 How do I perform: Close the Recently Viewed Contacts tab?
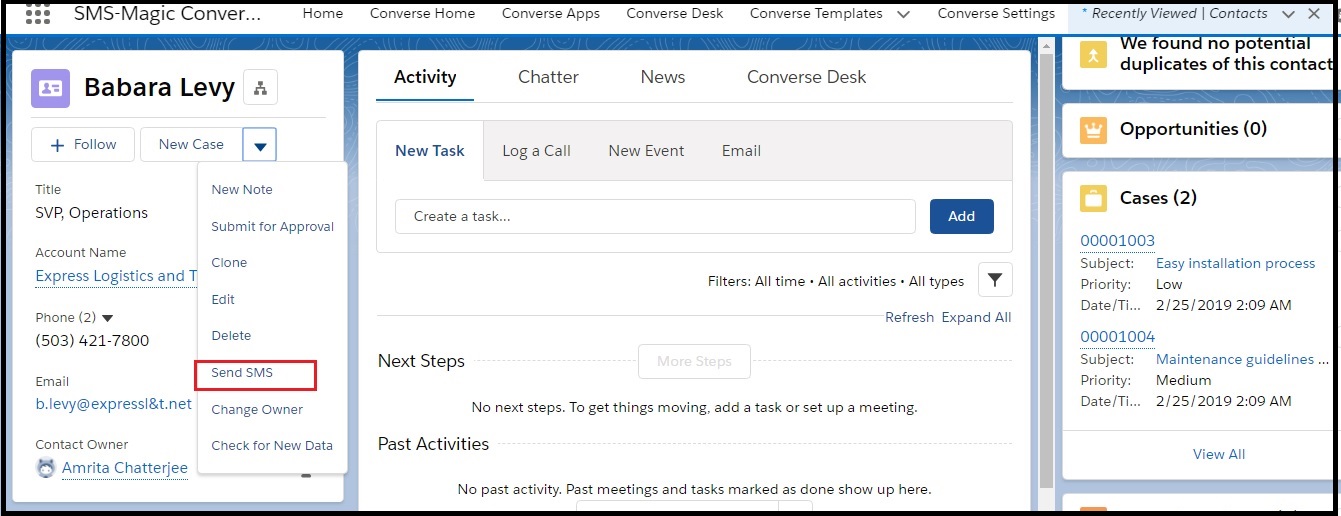coord(1314,14)
